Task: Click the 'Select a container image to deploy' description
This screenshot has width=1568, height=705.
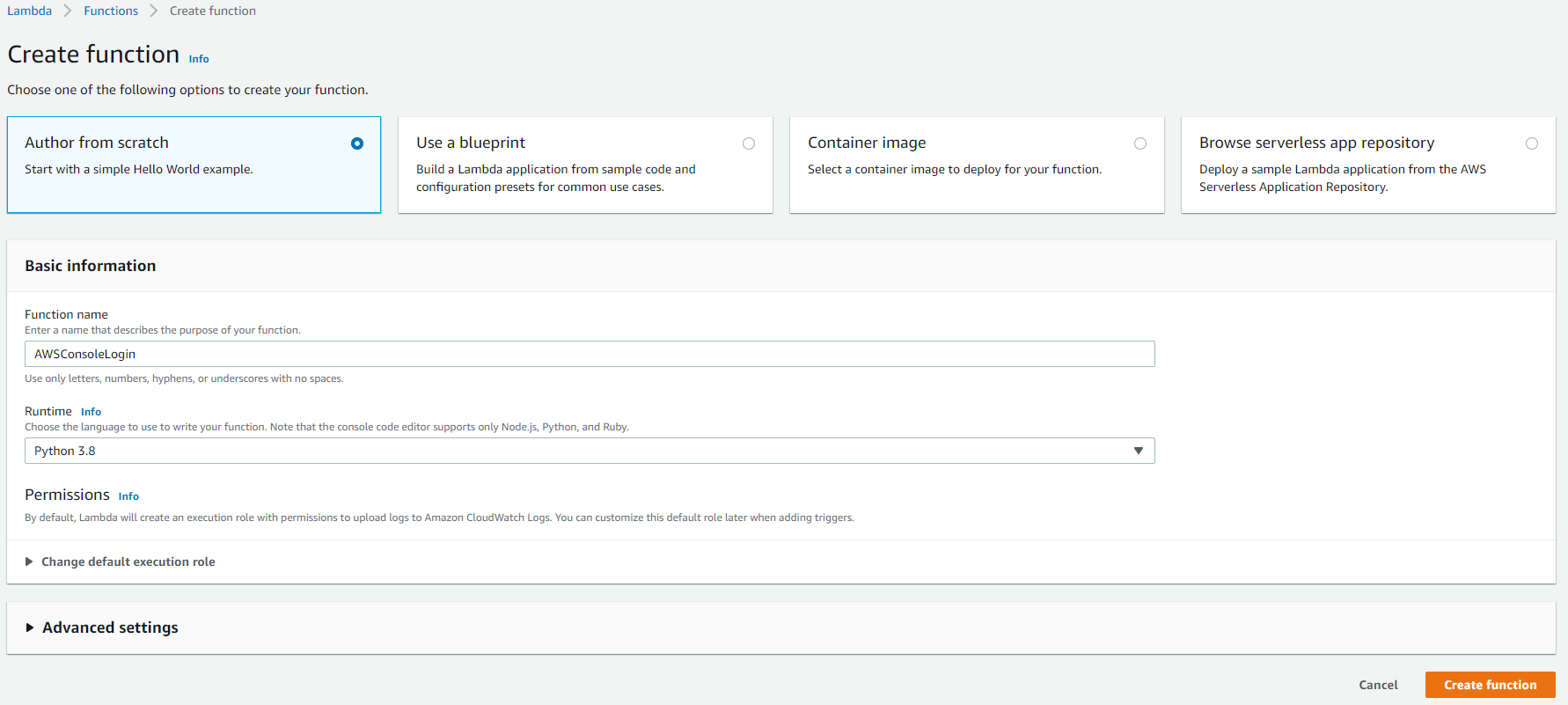Action: click(x=955, y=169)
